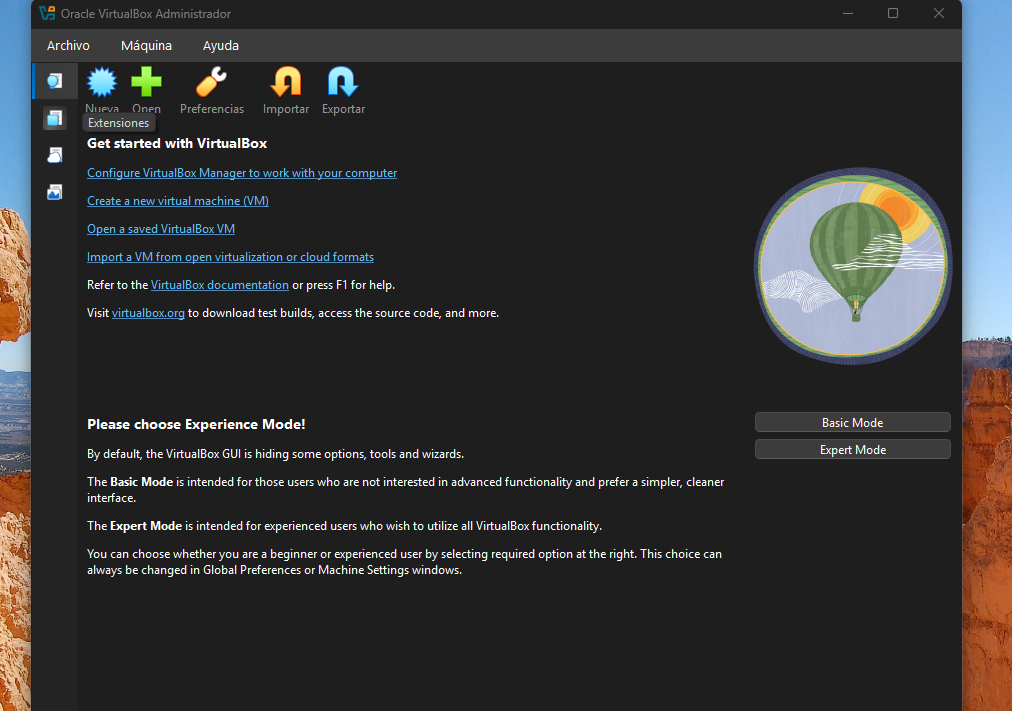Click Import a VM from open virtualization link
Screen dimensions: 1012x711
(x=230, y=257)
